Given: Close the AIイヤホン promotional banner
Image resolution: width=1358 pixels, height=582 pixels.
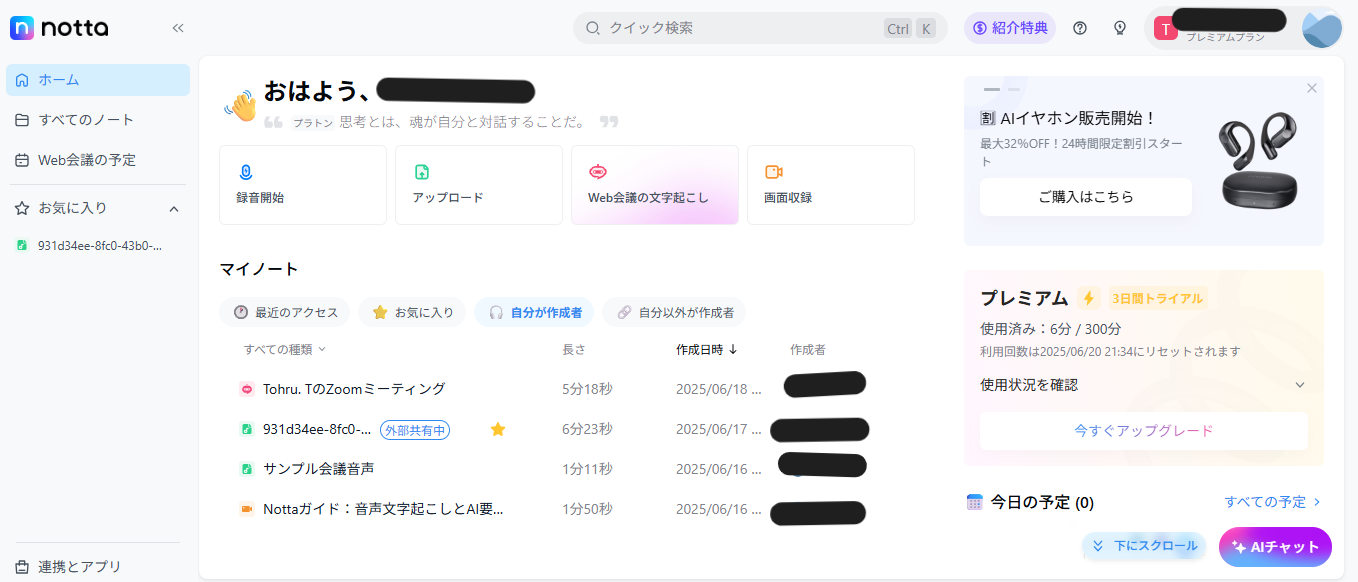Looking at the screenshot, I should (x=1311, y=88).
